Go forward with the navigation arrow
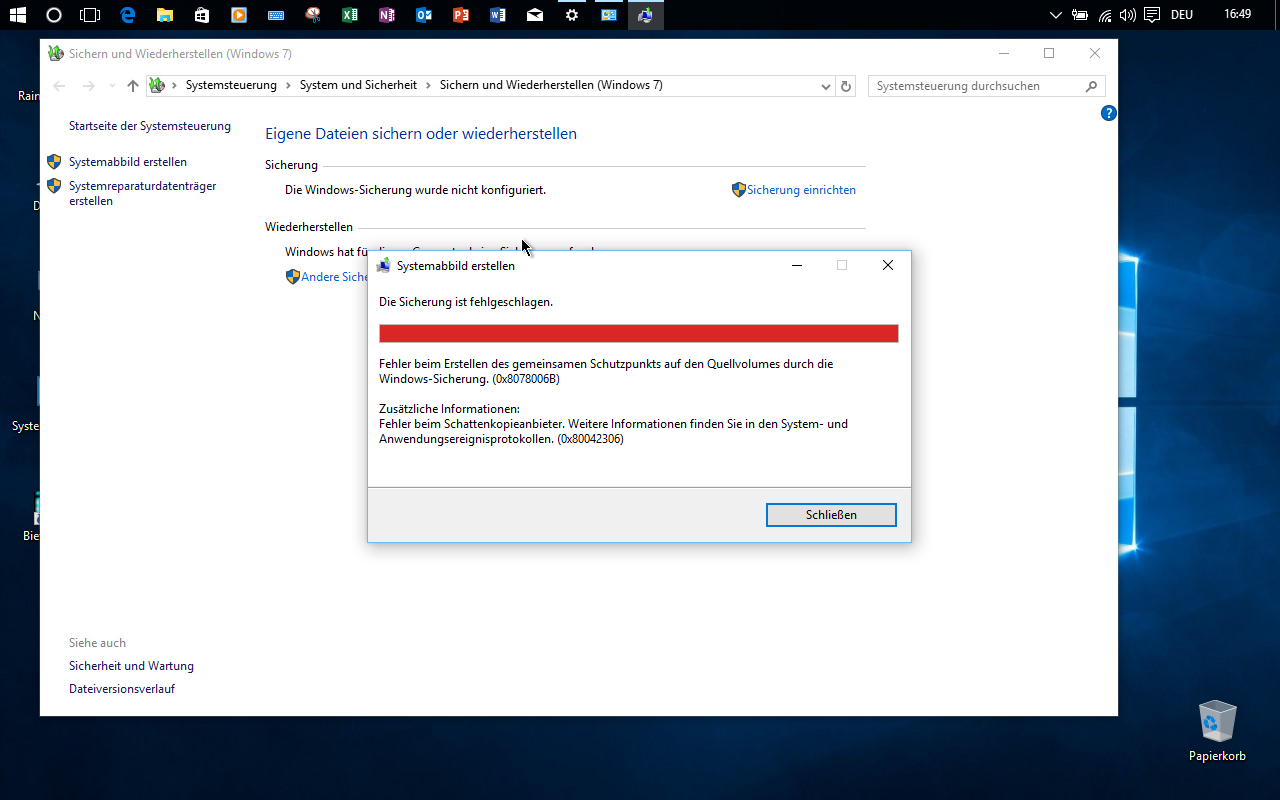 click(x=89, y=86)
